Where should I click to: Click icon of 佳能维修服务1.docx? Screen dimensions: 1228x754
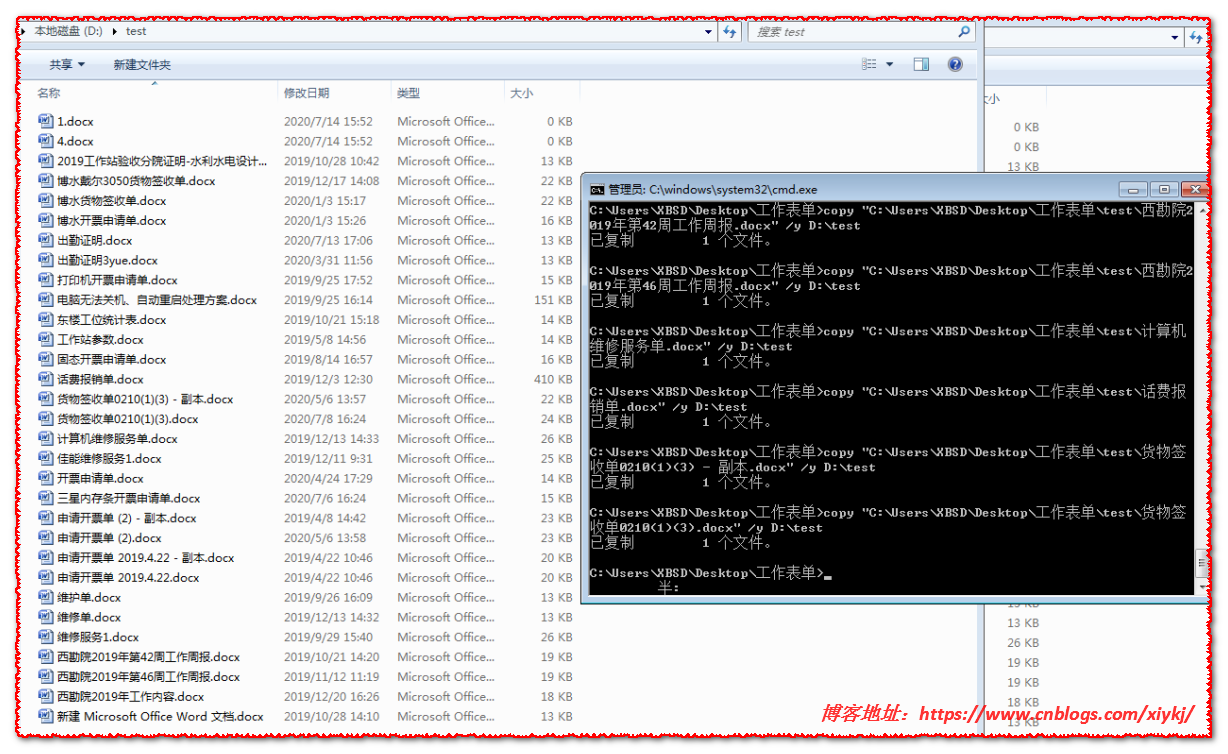(x=46, y=458)
